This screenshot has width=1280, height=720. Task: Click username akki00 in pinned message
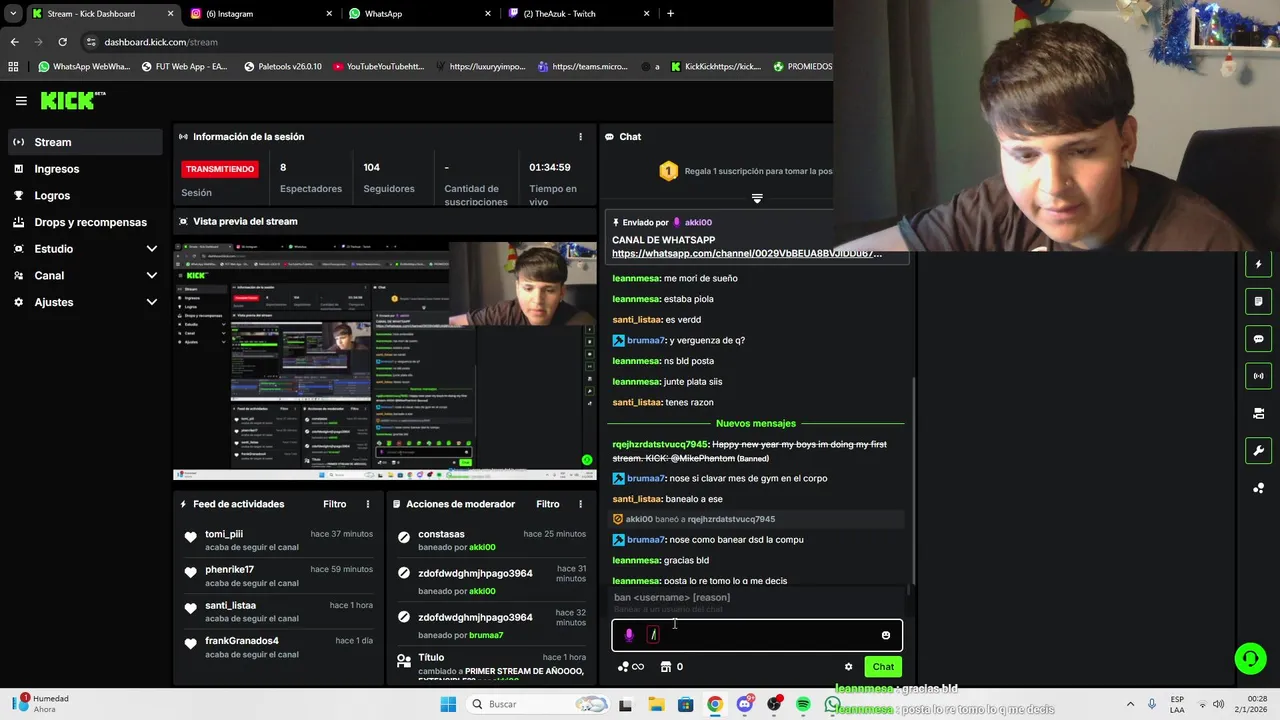click(698, 223)
